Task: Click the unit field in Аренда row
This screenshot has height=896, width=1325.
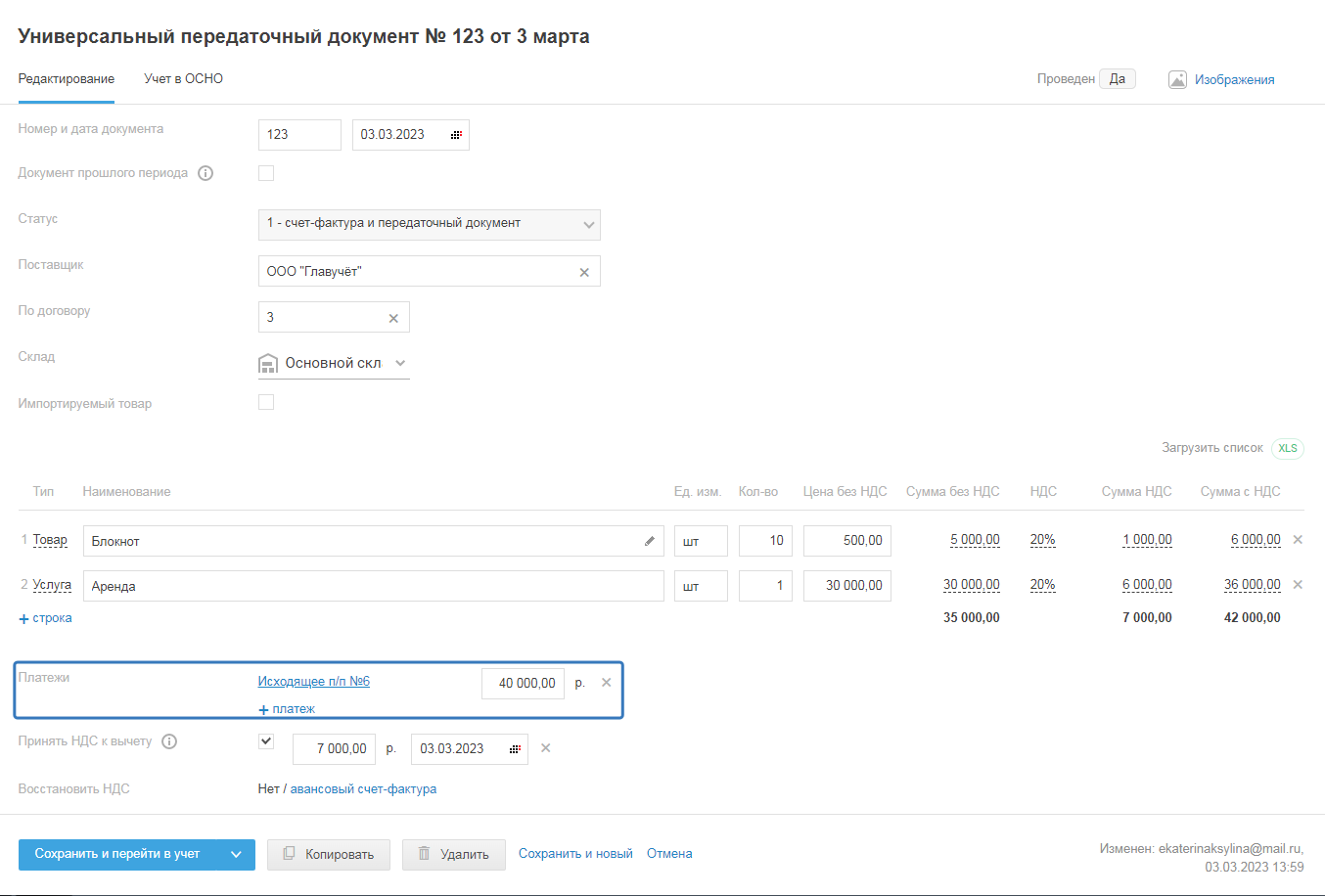Action: [x=701, y=586]
